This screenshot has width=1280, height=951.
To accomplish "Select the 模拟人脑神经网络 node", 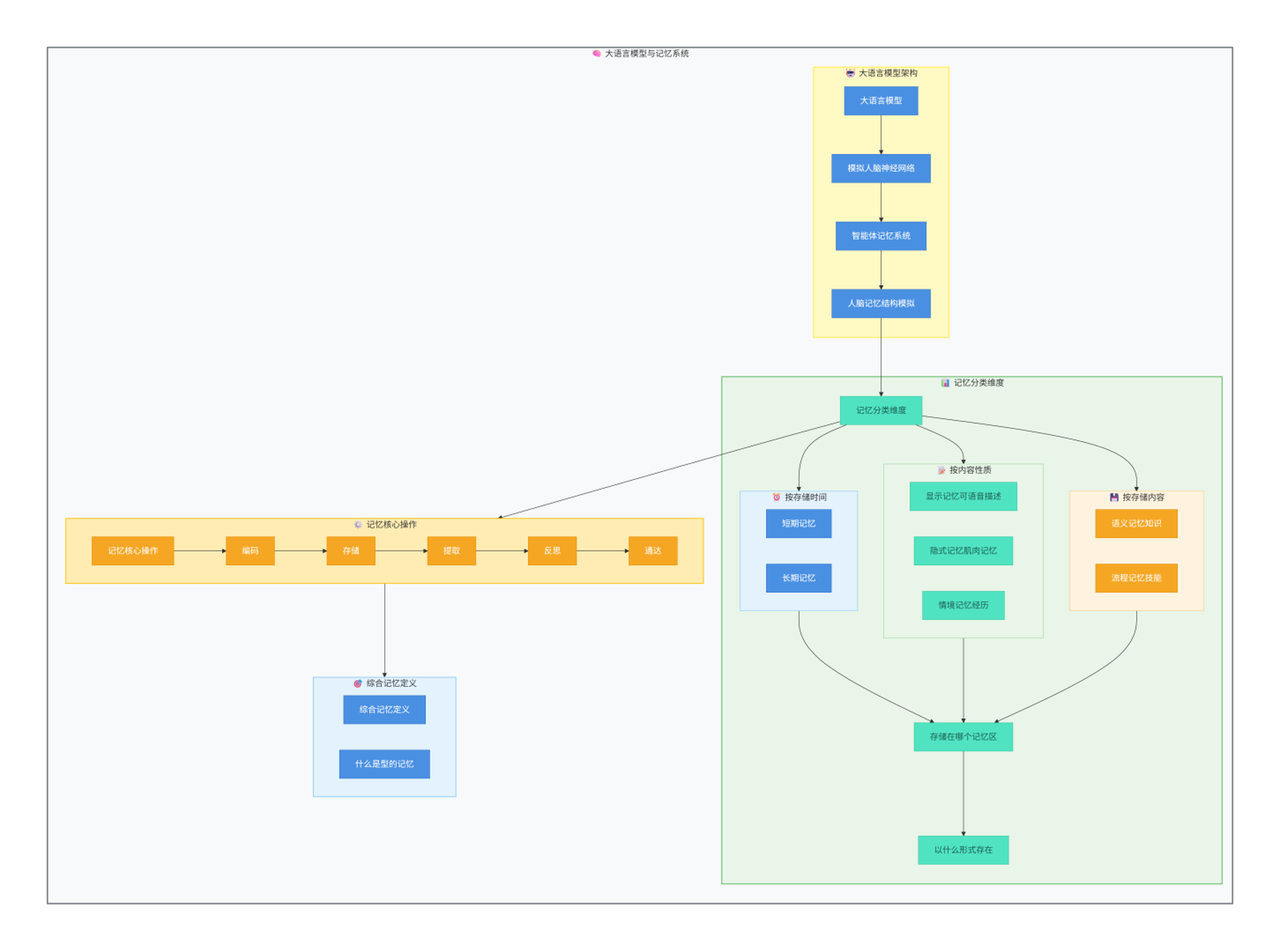I will (x=881, y=168).
